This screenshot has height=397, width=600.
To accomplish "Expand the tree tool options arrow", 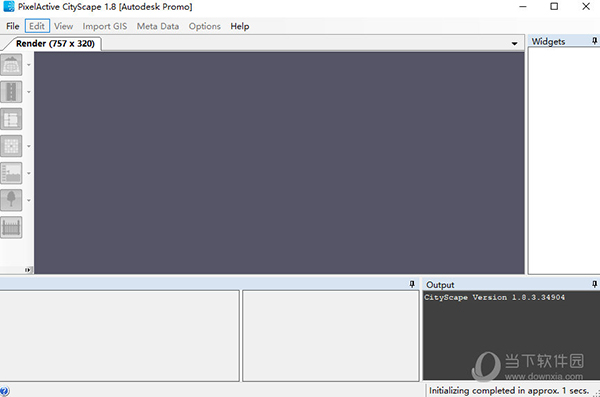I will [29, 200].
